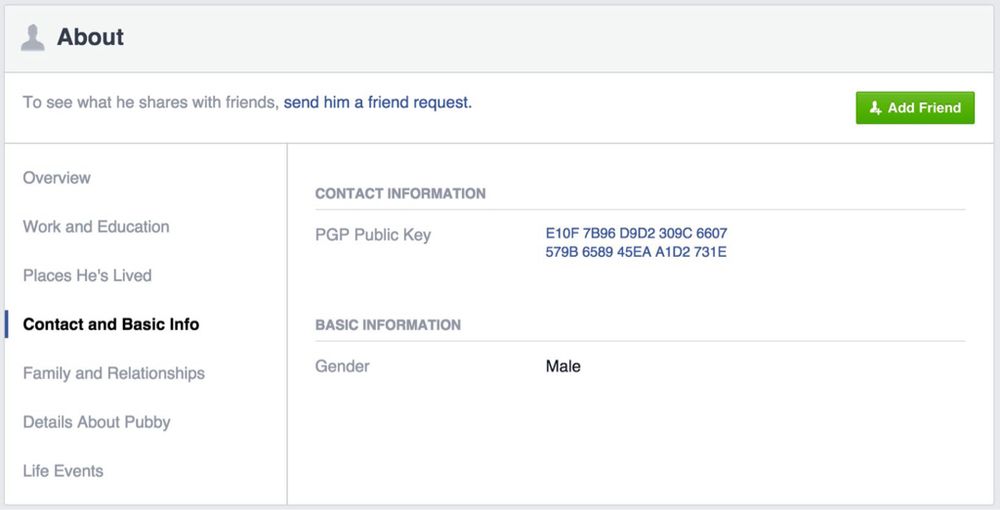Click the add-person icon in the green button
The image size is (1000, 510).
tap(875, 108)
